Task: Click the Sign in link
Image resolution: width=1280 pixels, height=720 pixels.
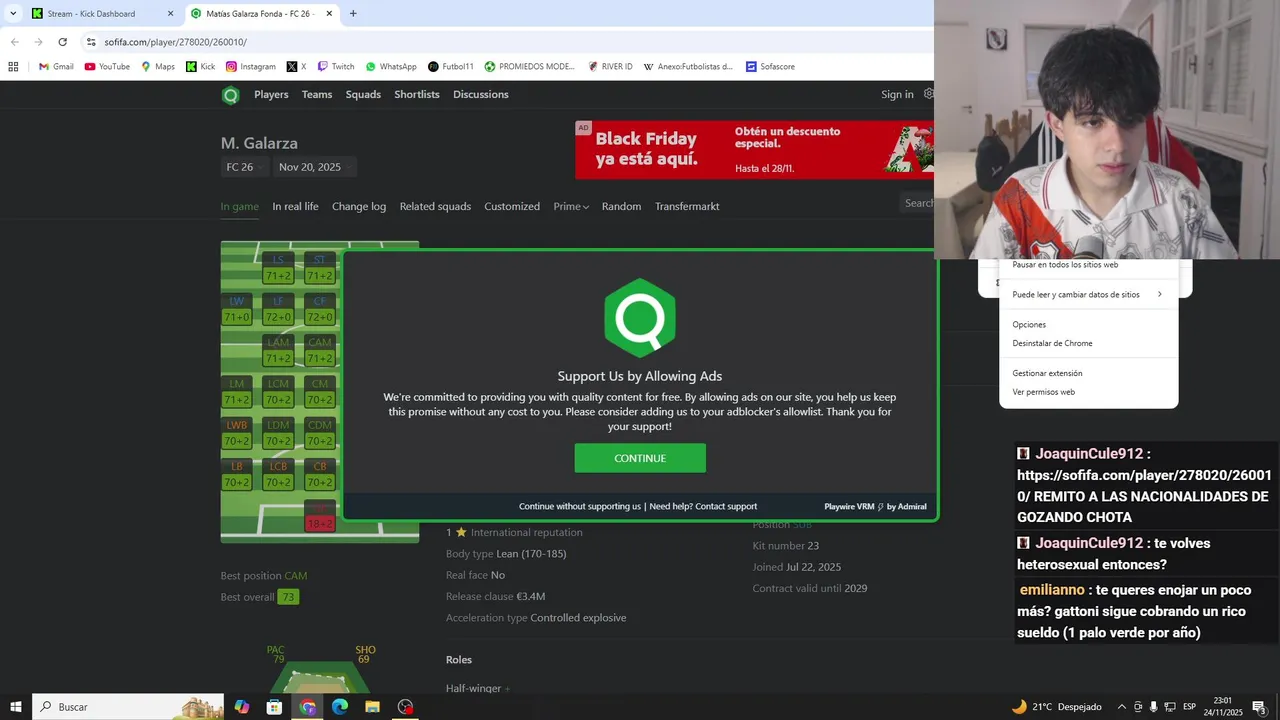Action: (897, 94)
